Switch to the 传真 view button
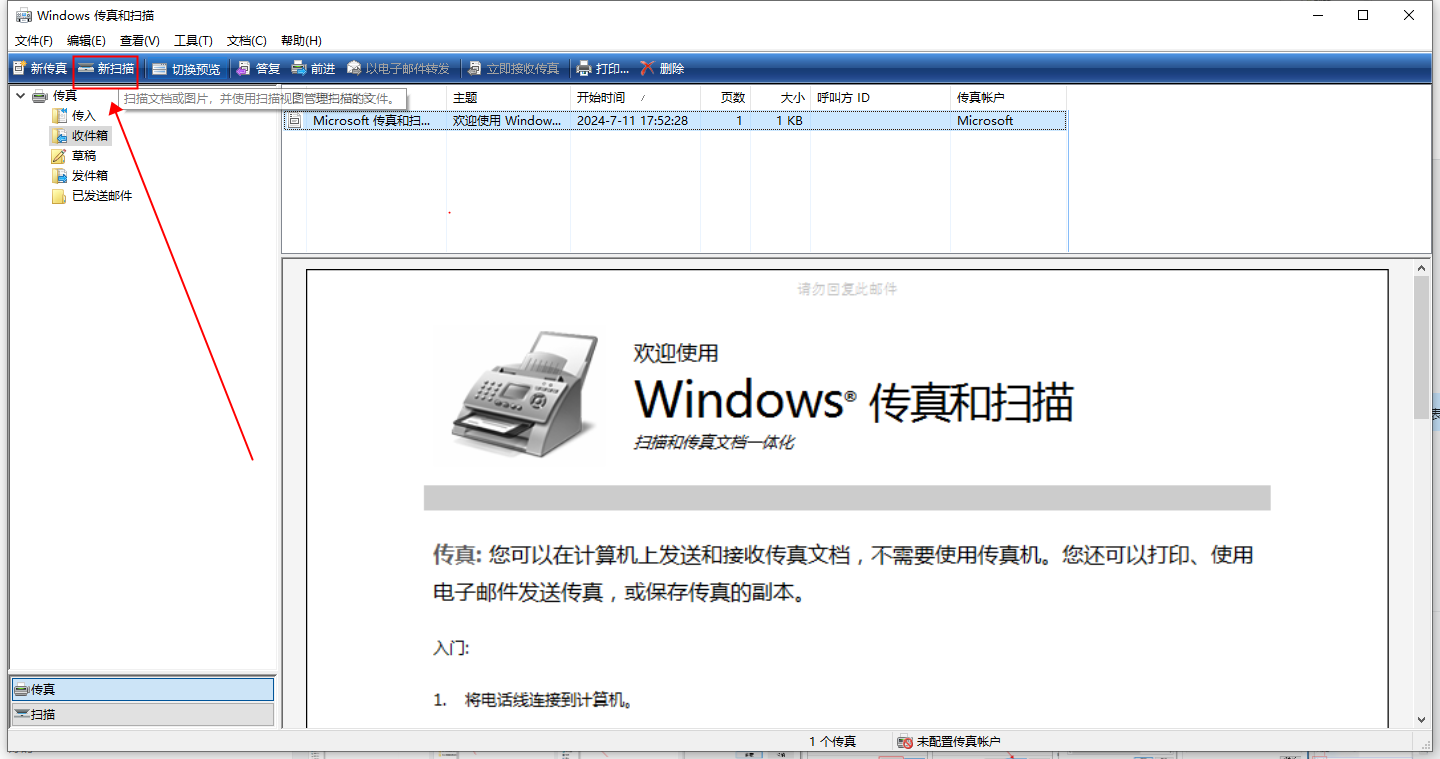Screen dimensions: 1440x759 (x=141, y=689)
